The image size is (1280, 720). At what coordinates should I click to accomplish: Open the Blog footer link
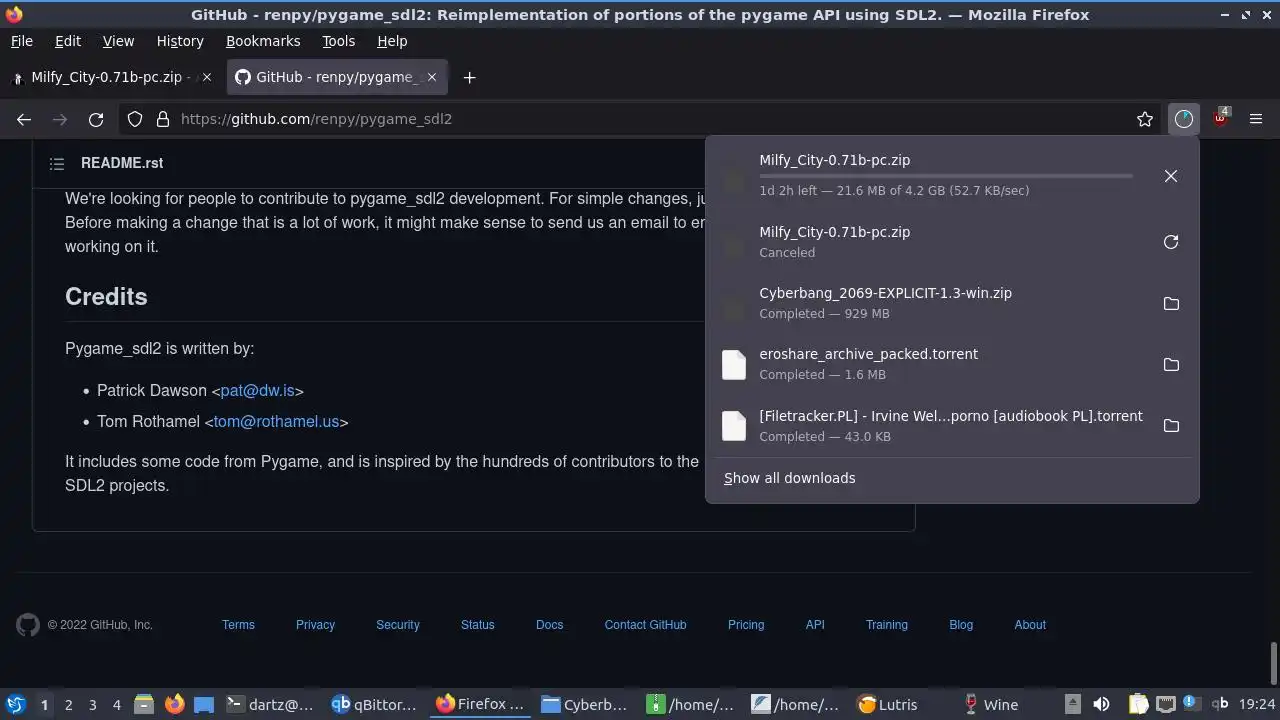[961, 625]
